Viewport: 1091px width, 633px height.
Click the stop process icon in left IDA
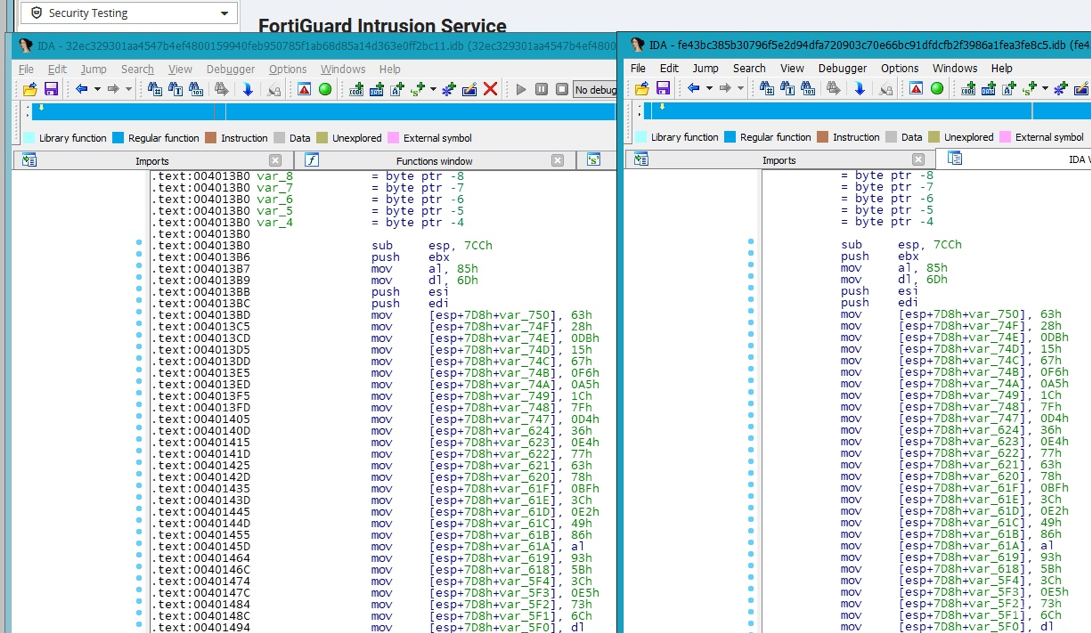pos(562,89)
